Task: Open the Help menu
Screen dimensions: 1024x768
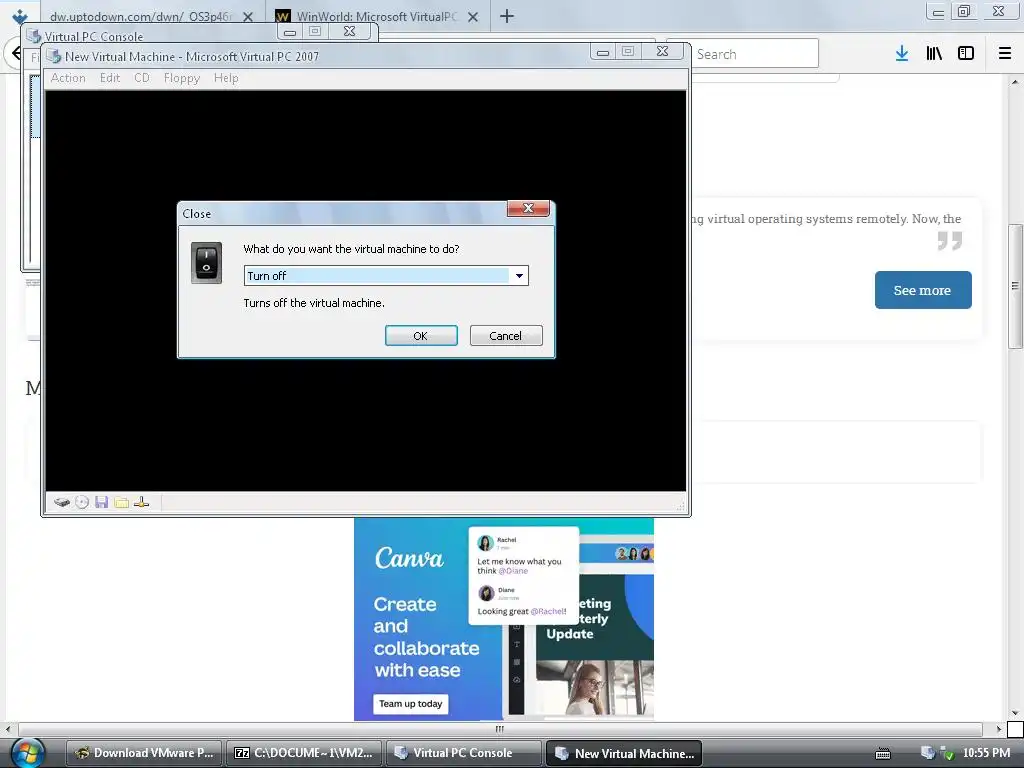Action: (x=226, y=78)
